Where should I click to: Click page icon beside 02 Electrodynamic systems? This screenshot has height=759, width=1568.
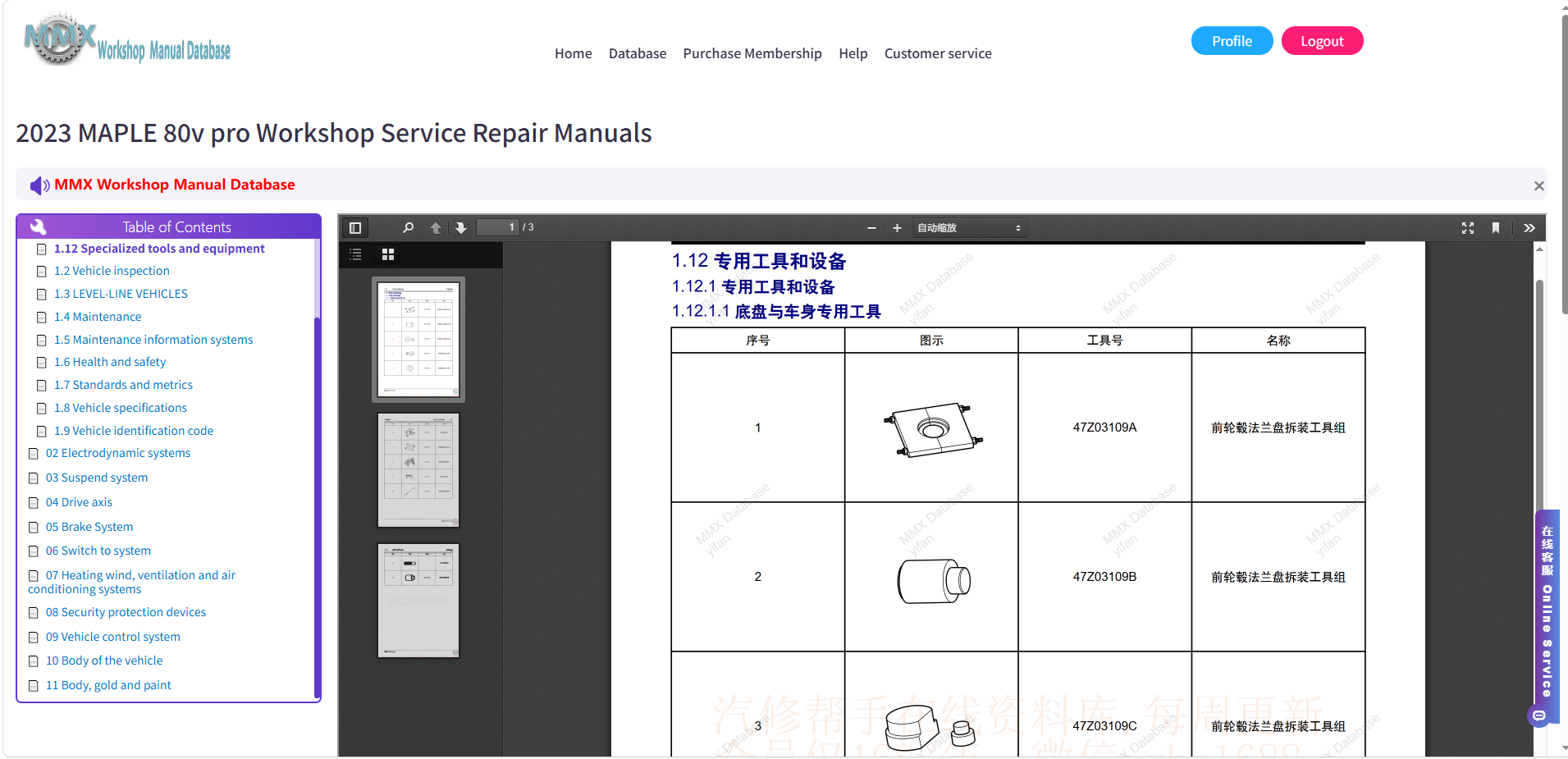[x=33, y=454]
